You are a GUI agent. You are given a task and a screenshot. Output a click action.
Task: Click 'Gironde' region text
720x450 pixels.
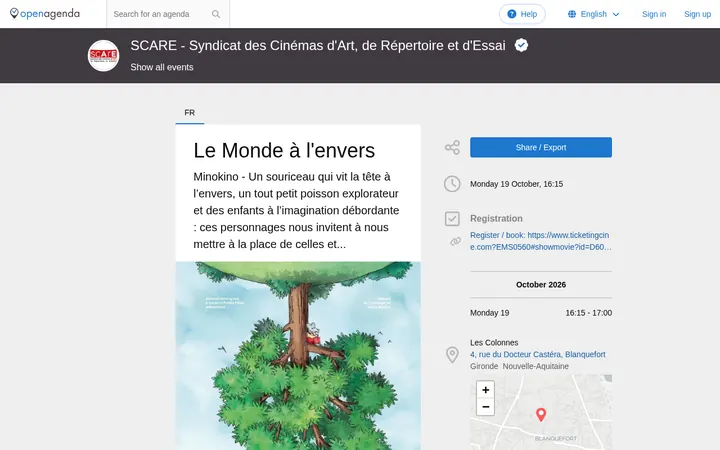[x=484, y=366]
